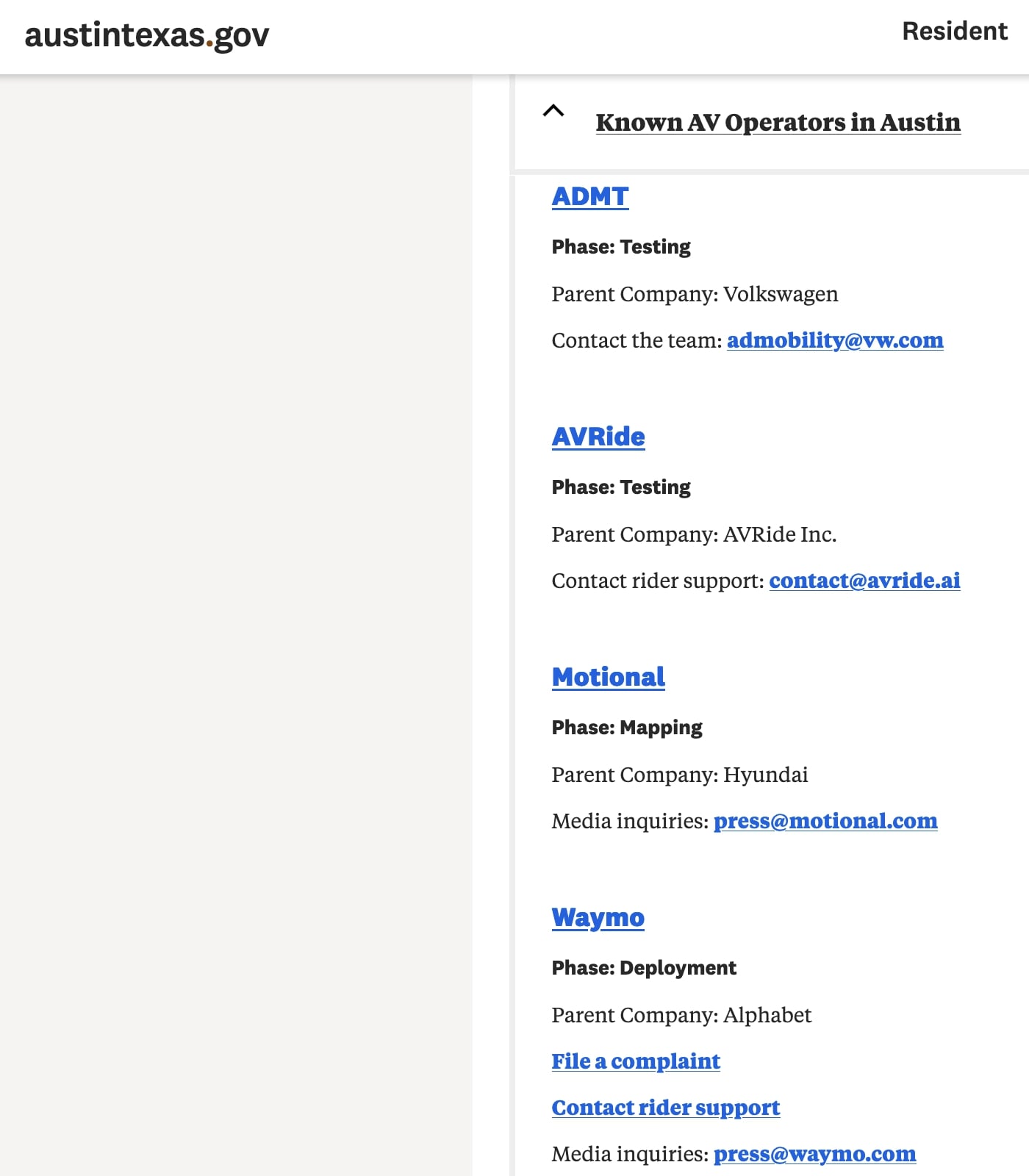Click the Parent Company: Alphabet text
1029x1176 pixels.
681,1015
